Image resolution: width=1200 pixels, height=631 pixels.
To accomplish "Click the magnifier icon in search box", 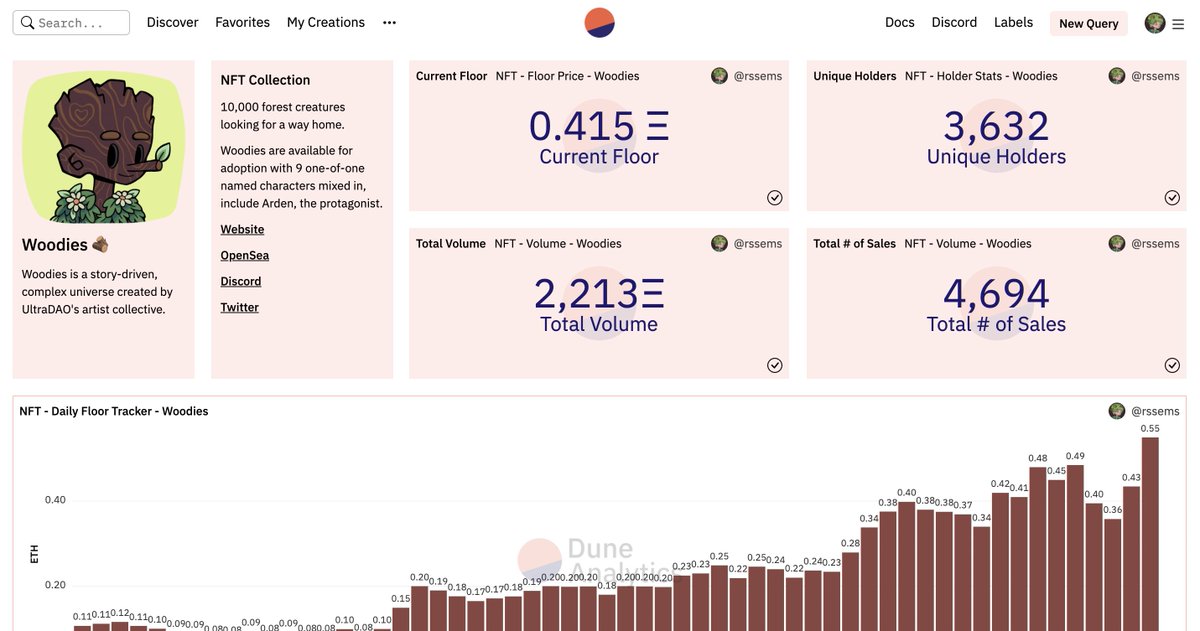I will pos(27,22).
